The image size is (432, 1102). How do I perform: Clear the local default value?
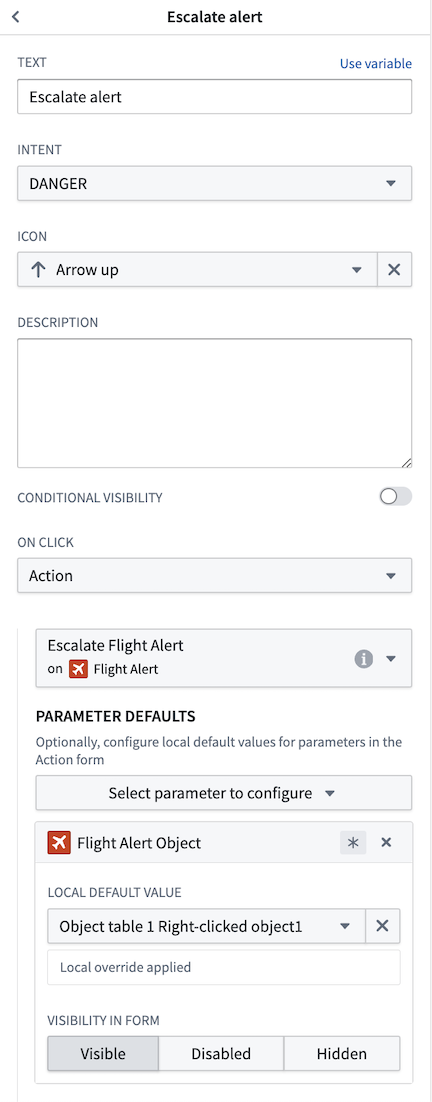click(x=383, y=926)
